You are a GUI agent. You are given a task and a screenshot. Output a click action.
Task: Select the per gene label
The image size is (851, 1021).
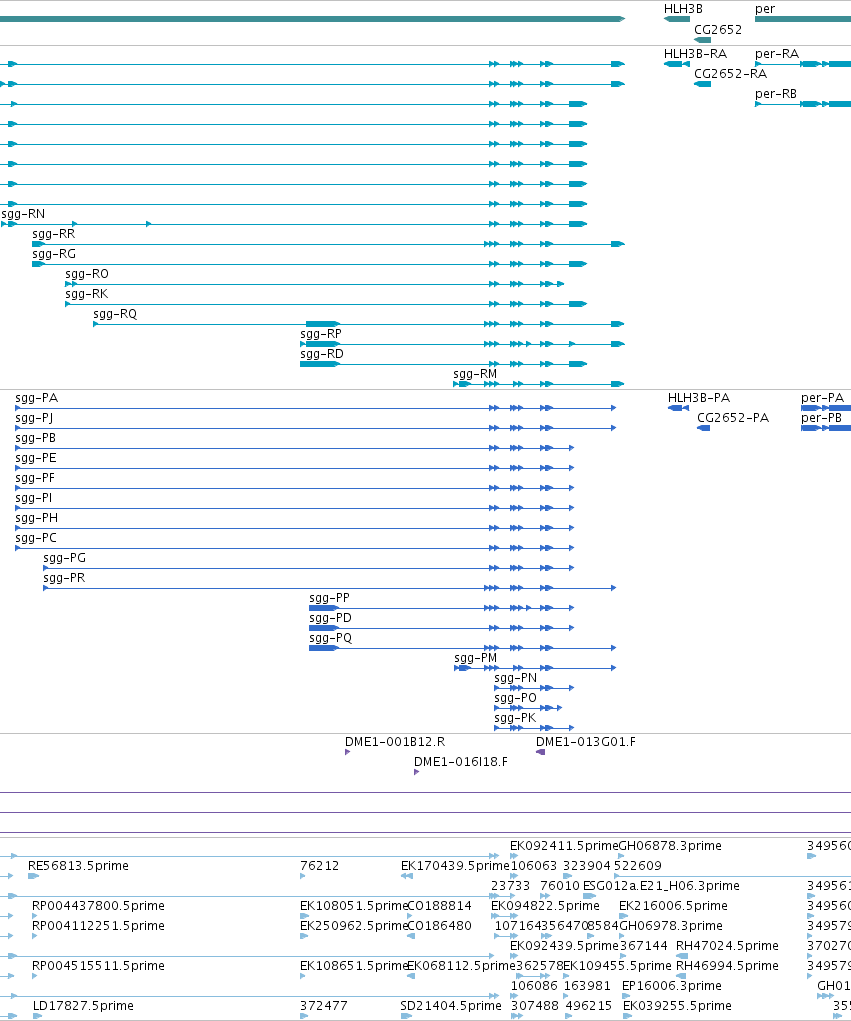coord(765,9)
